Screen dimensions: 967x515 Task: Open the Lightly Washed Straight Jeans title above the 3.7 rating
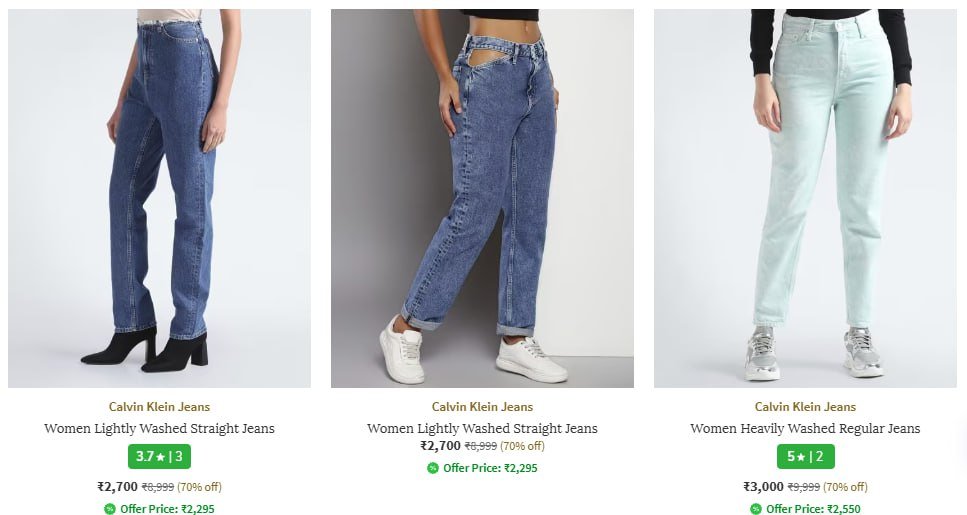click(159, 429)
